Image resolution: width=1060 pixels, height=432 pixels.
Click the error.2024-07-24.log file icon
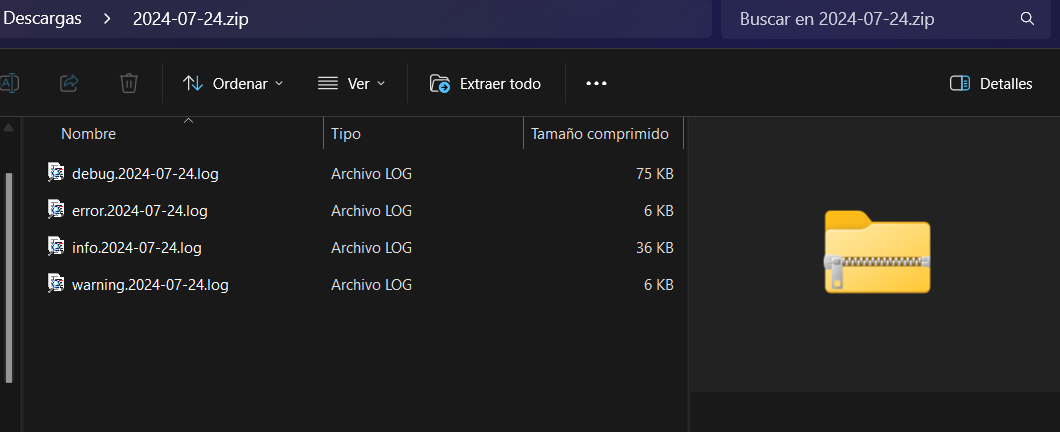[56, 209]
